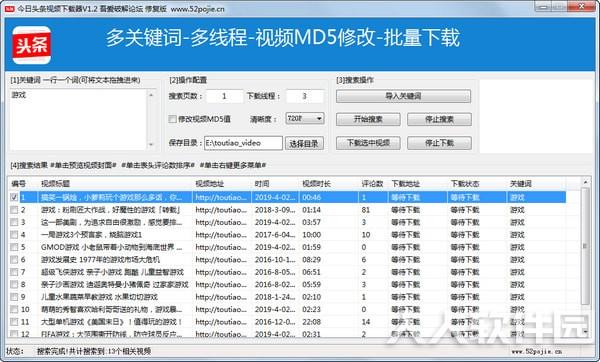Check the checkbox for row 2
The image size is (600, 362).
point(14,210)
